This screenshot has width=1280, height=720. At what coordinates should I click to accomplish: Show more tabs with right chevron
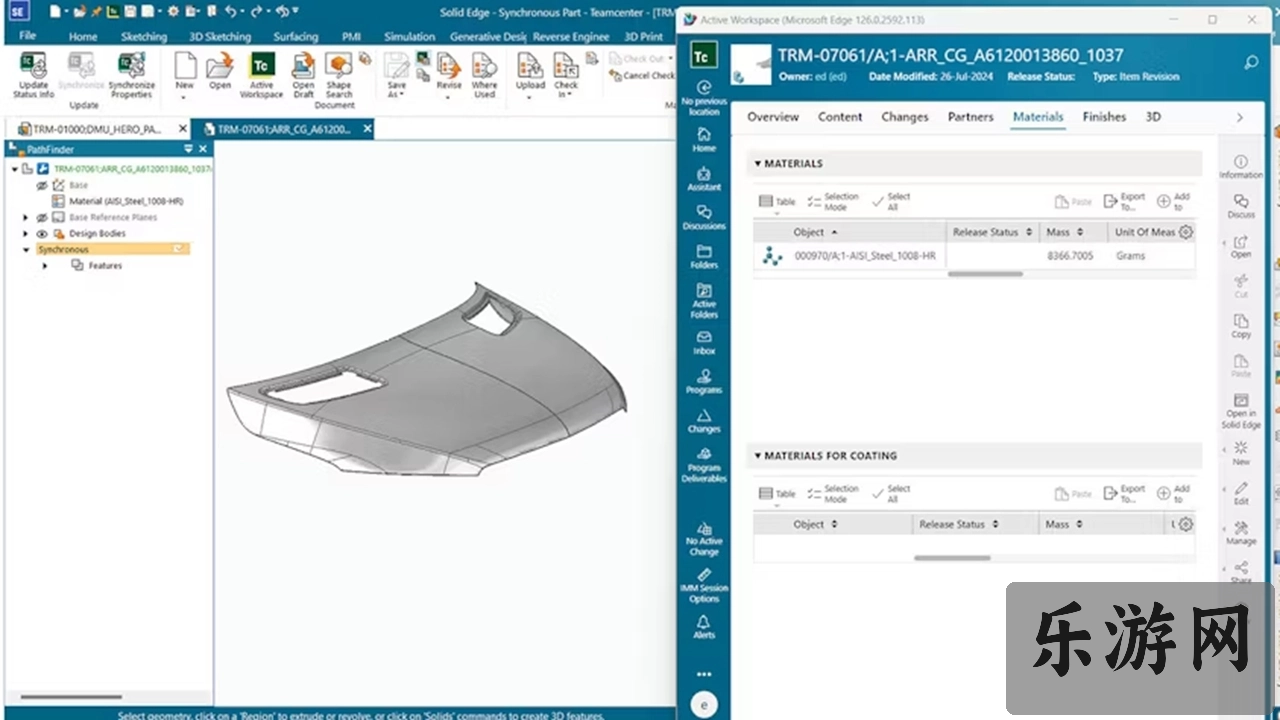pyautogui.click(x=1239, y=117)
